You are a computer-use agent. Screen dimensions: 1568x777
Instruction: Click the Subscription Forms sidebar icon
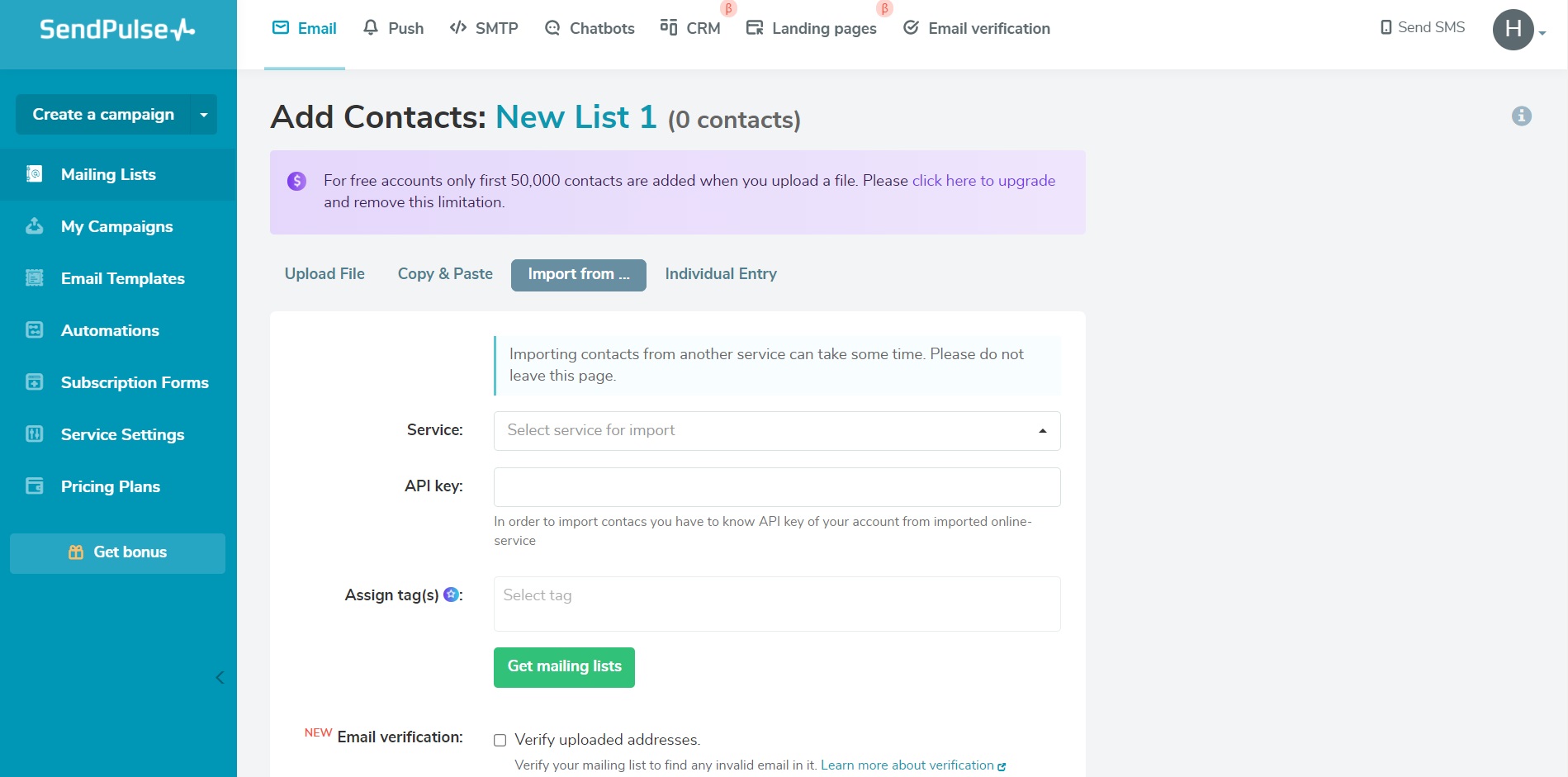35,382
